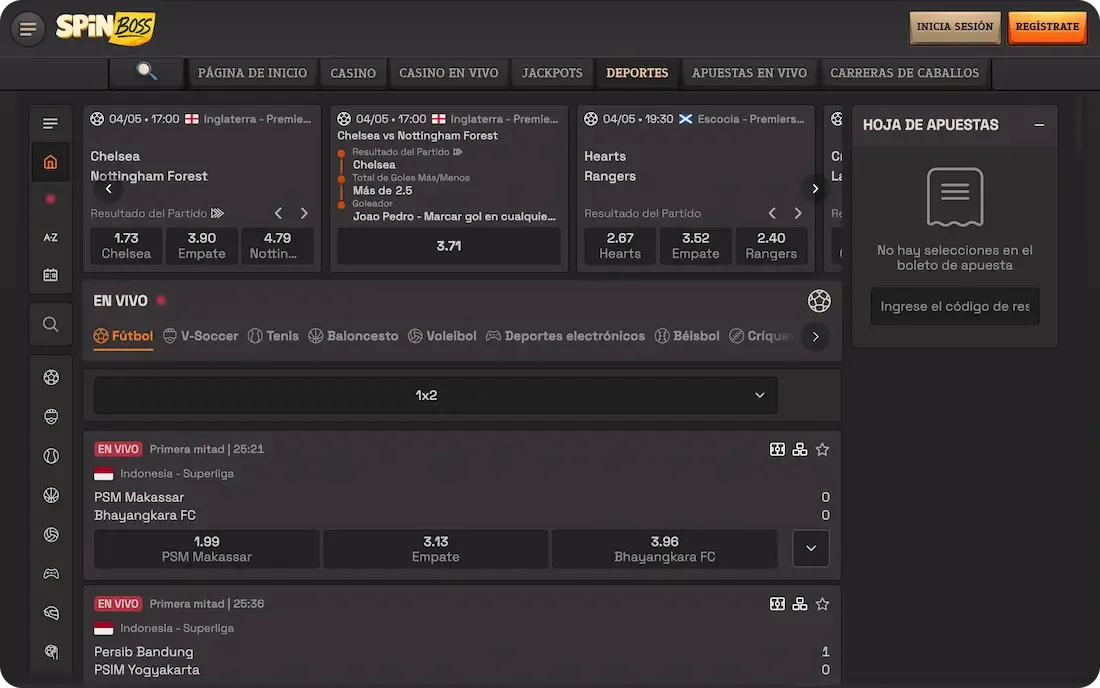Image resolution: width=1100 pixels, height=688 pixels.
Task: Open standings icon for PSM Makassar match
Action: (x=800, y=450)
